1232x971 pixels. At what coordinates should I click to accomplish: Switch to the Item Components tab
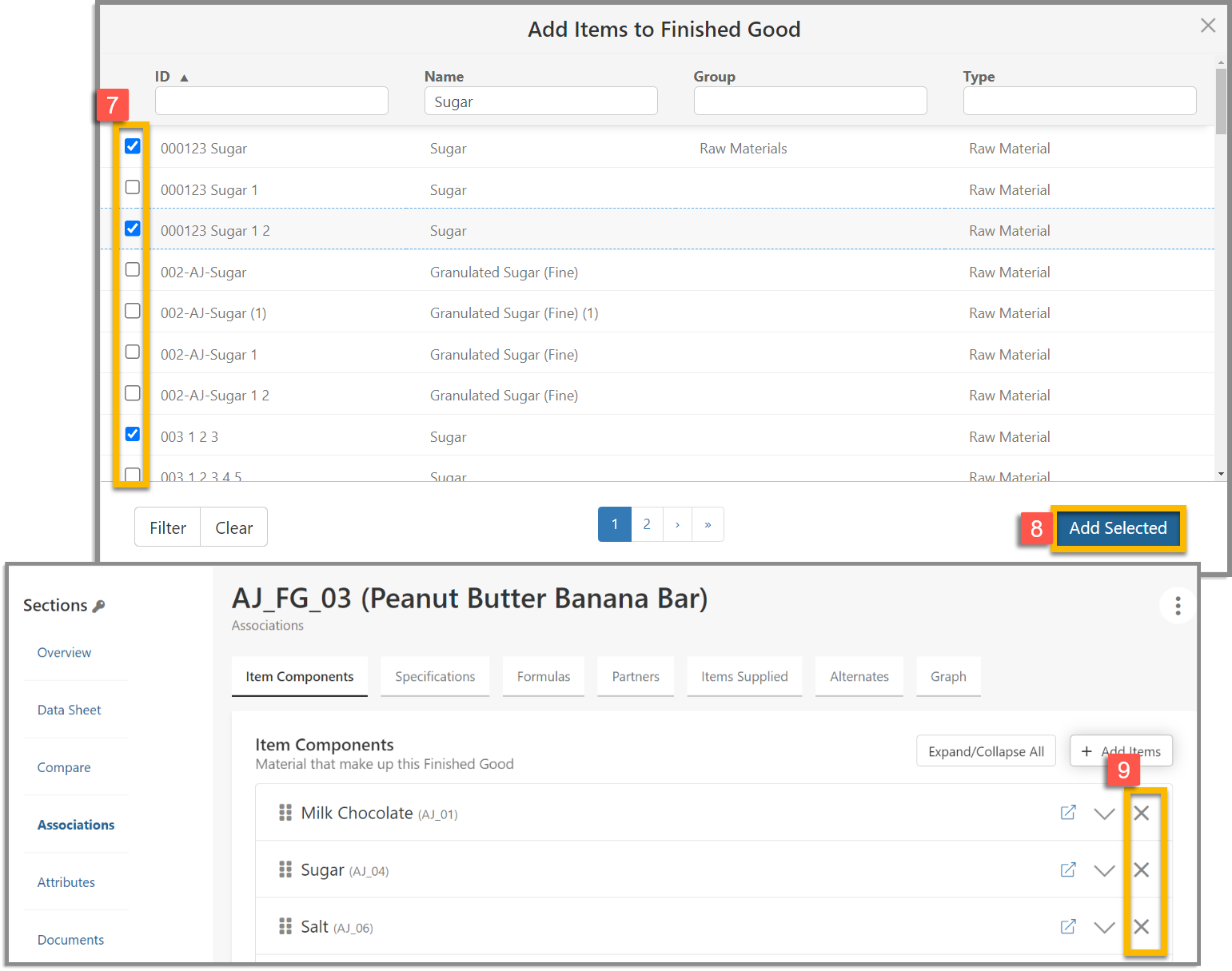300,676
